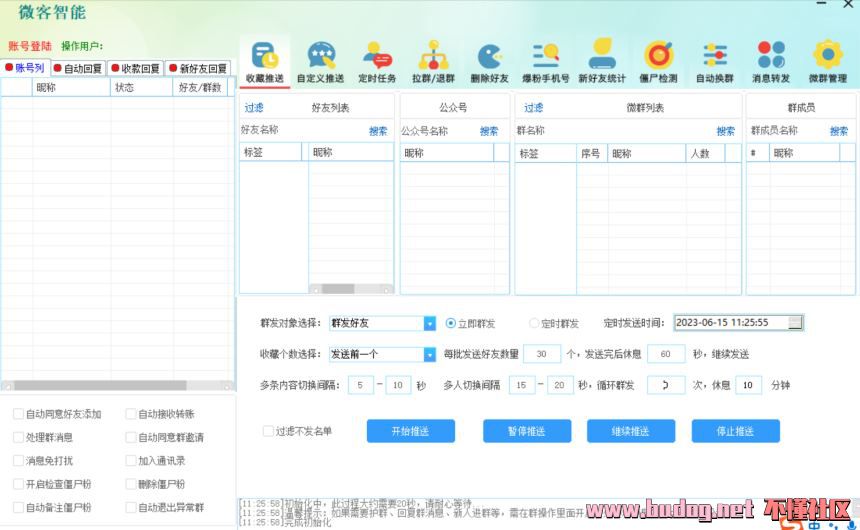The image size is (860, 530).
Task: Click the 开始推送 button
Action: 411,431
